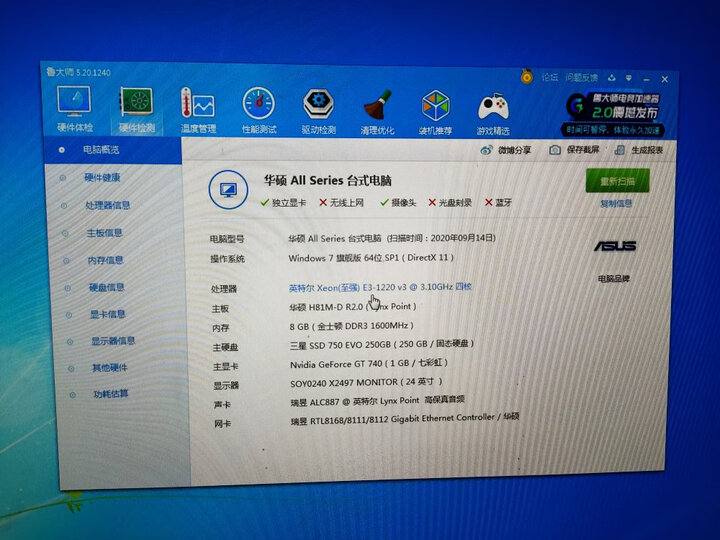Click the 8 GB 金士顿 DDR3 memory text
Viewport: 720px width, 540px height.
pos(352,326)
